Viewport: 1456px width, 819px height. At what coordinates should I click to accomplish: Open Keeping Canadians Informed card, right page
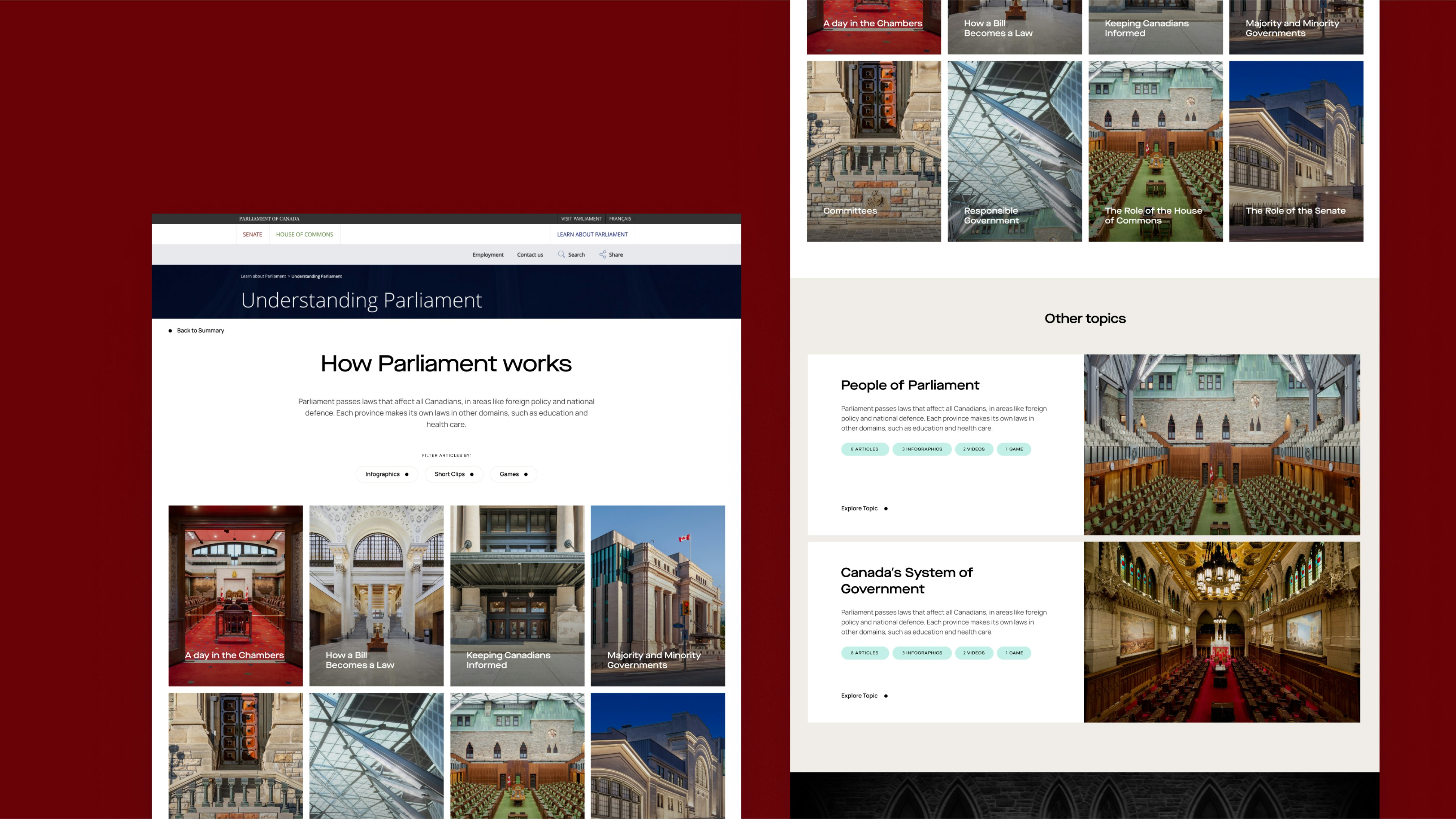click(1155, 27)
